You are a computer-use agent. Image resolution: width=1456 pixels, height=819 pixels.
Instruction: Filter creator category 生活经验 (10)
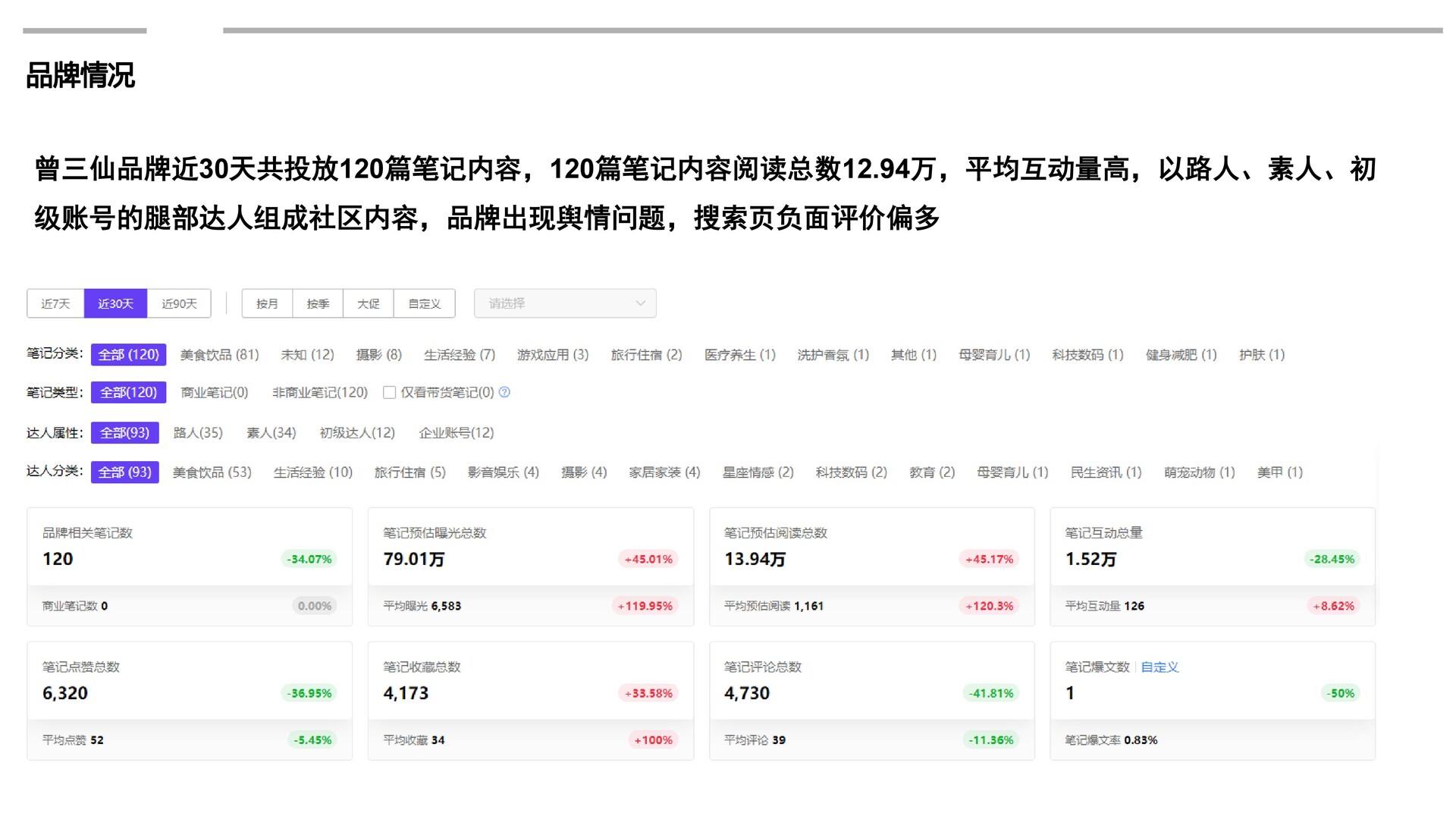click(x=312, y=472)
